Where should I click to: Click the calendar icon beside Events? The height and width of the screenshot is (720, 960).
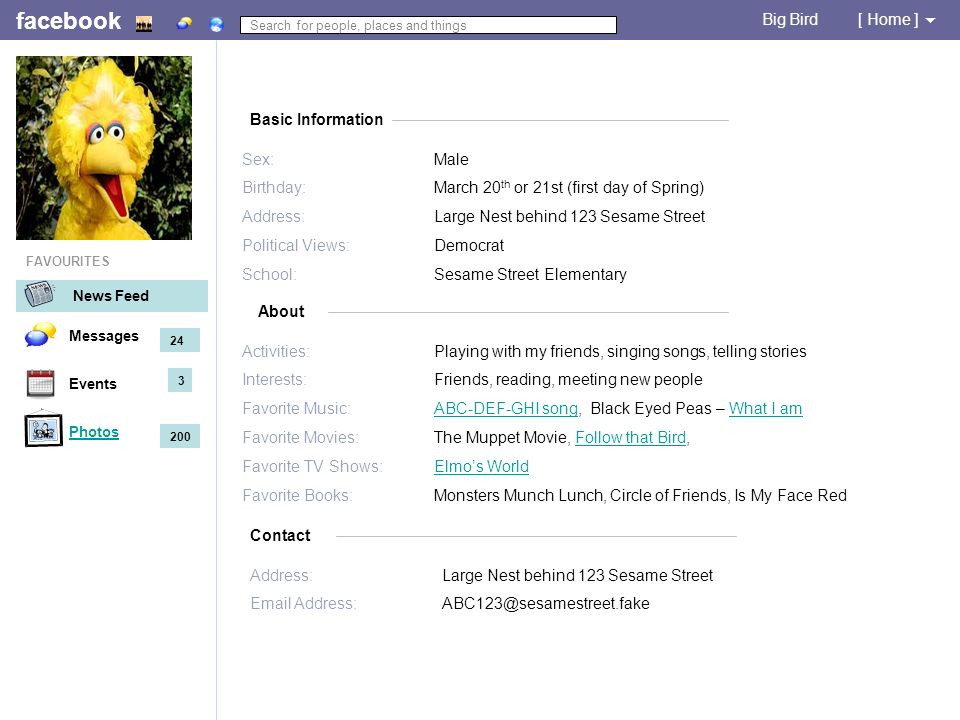[x=40, y=384]
